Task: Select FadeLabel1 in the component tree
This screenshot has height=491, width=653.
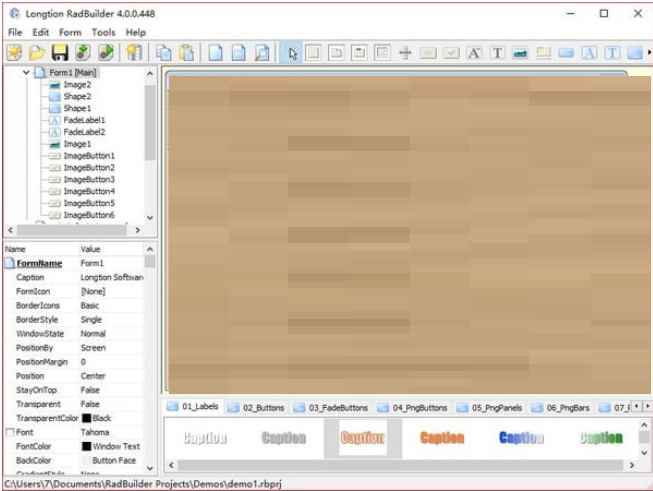Action: [84, 120]
